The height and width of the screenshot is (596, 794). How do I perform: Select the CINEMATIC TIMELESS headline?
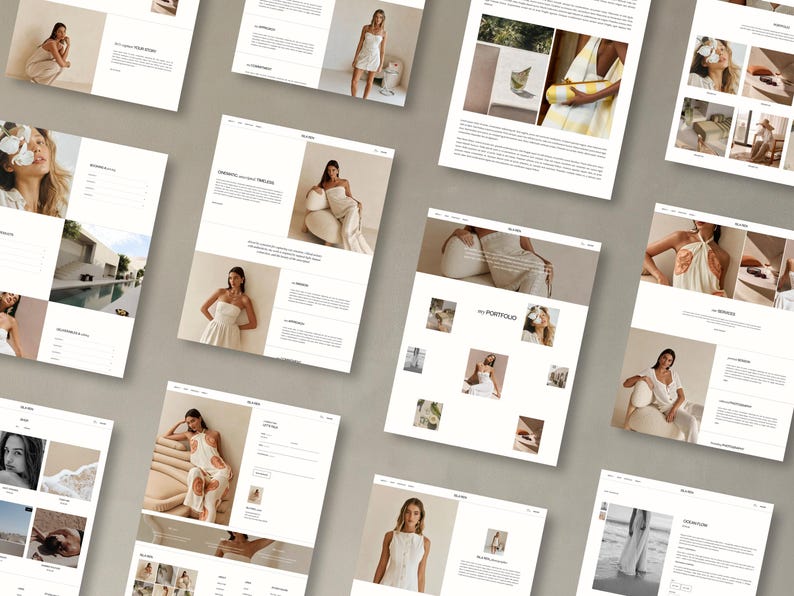246,177
